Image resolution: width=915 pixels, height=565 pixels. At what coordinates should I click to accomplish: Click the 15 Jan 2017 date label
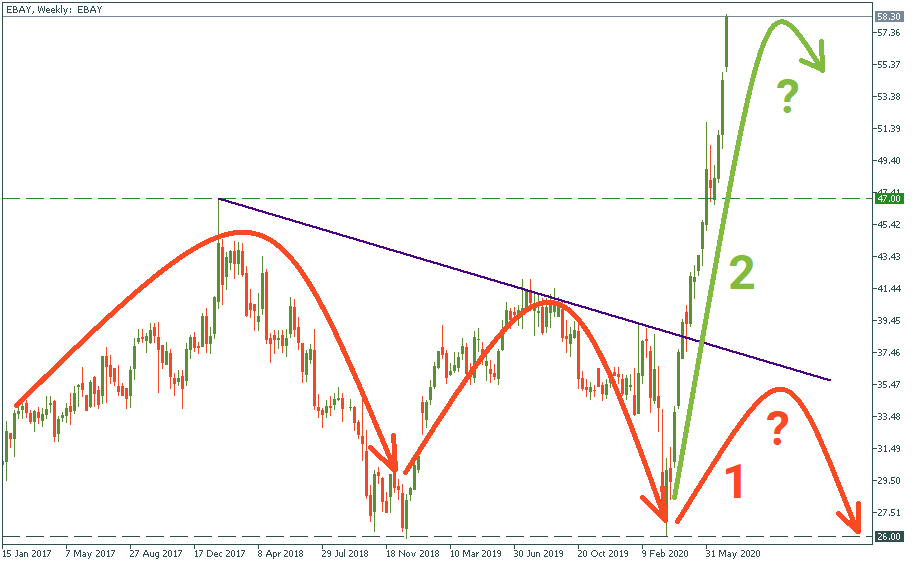(26, 551)
